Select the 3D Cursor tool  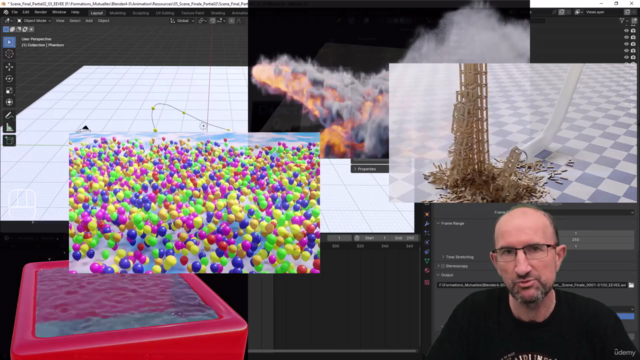pos(9,54)
